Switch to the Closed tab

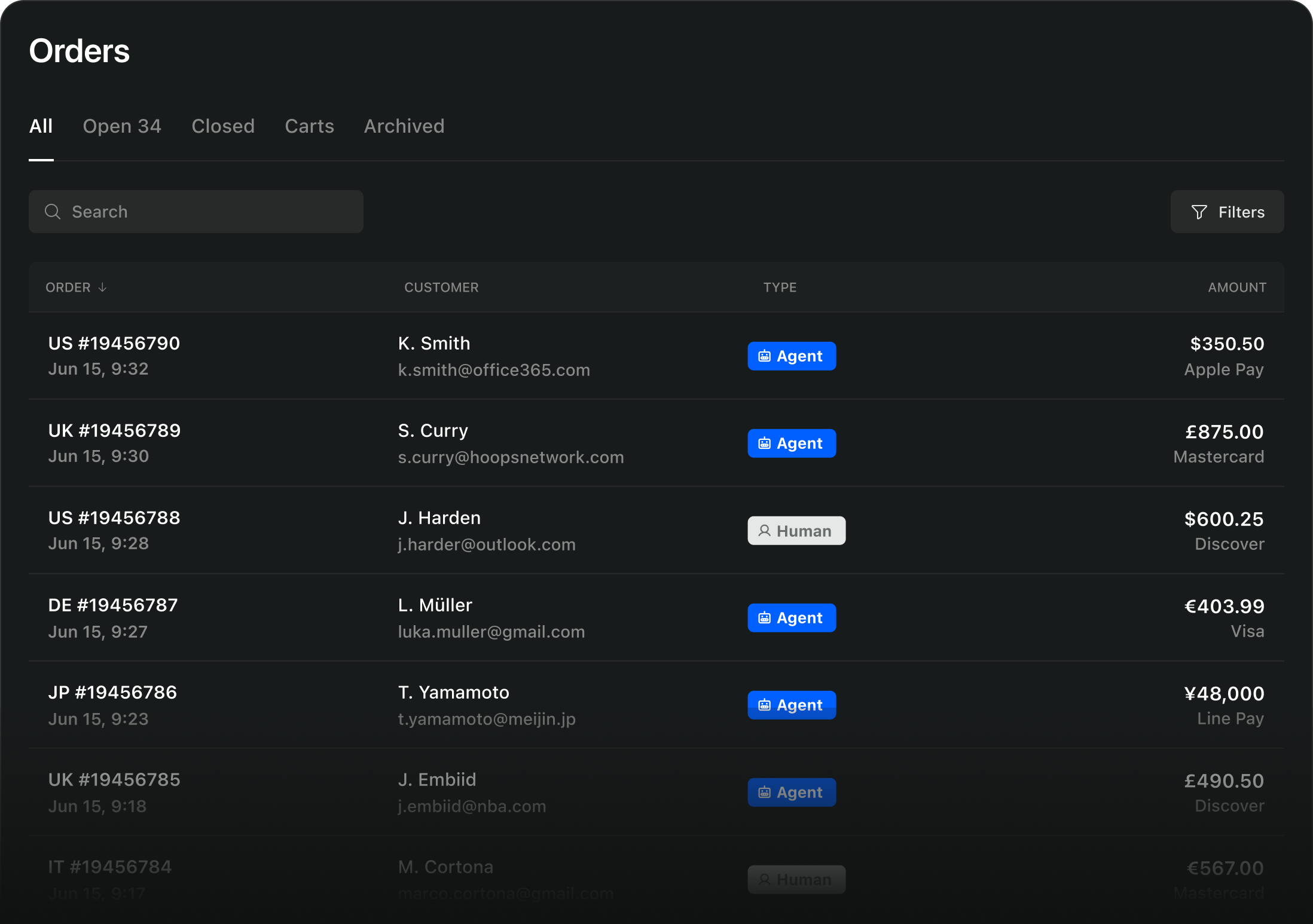pos(223,126)
